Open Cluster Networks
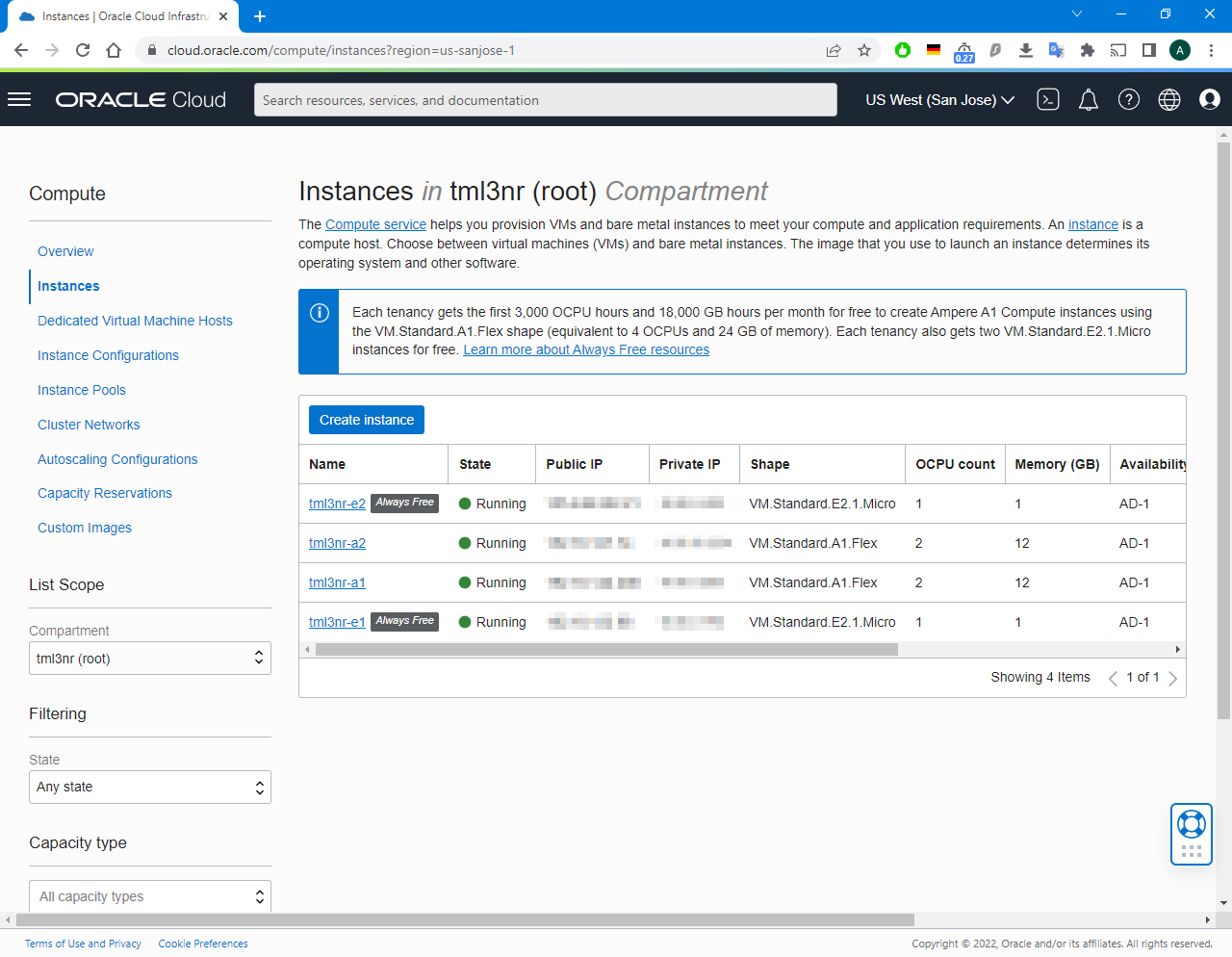 click(x=89, y=425)
